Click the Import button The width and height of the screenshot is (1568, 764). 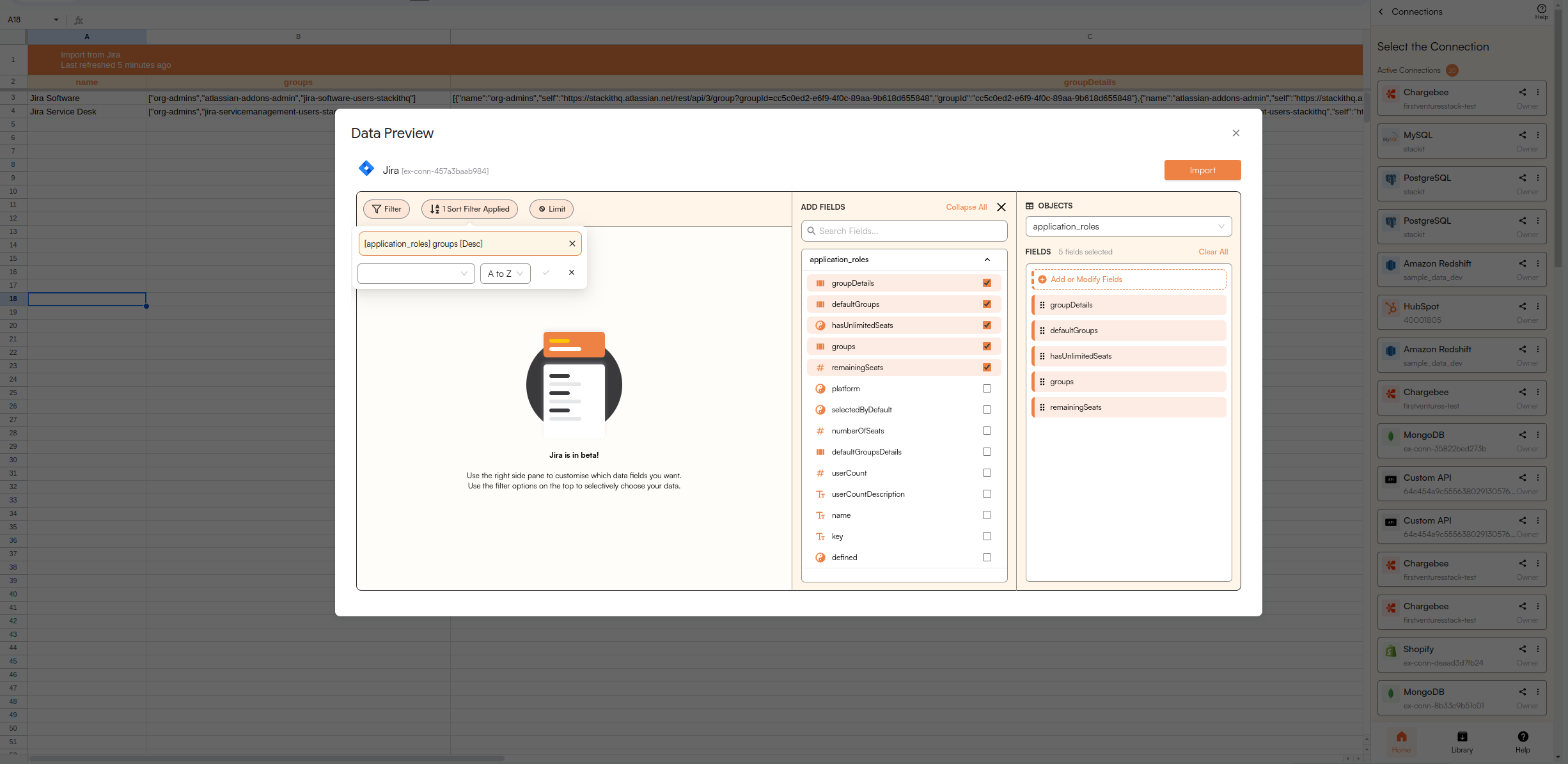pos(1202,170)
